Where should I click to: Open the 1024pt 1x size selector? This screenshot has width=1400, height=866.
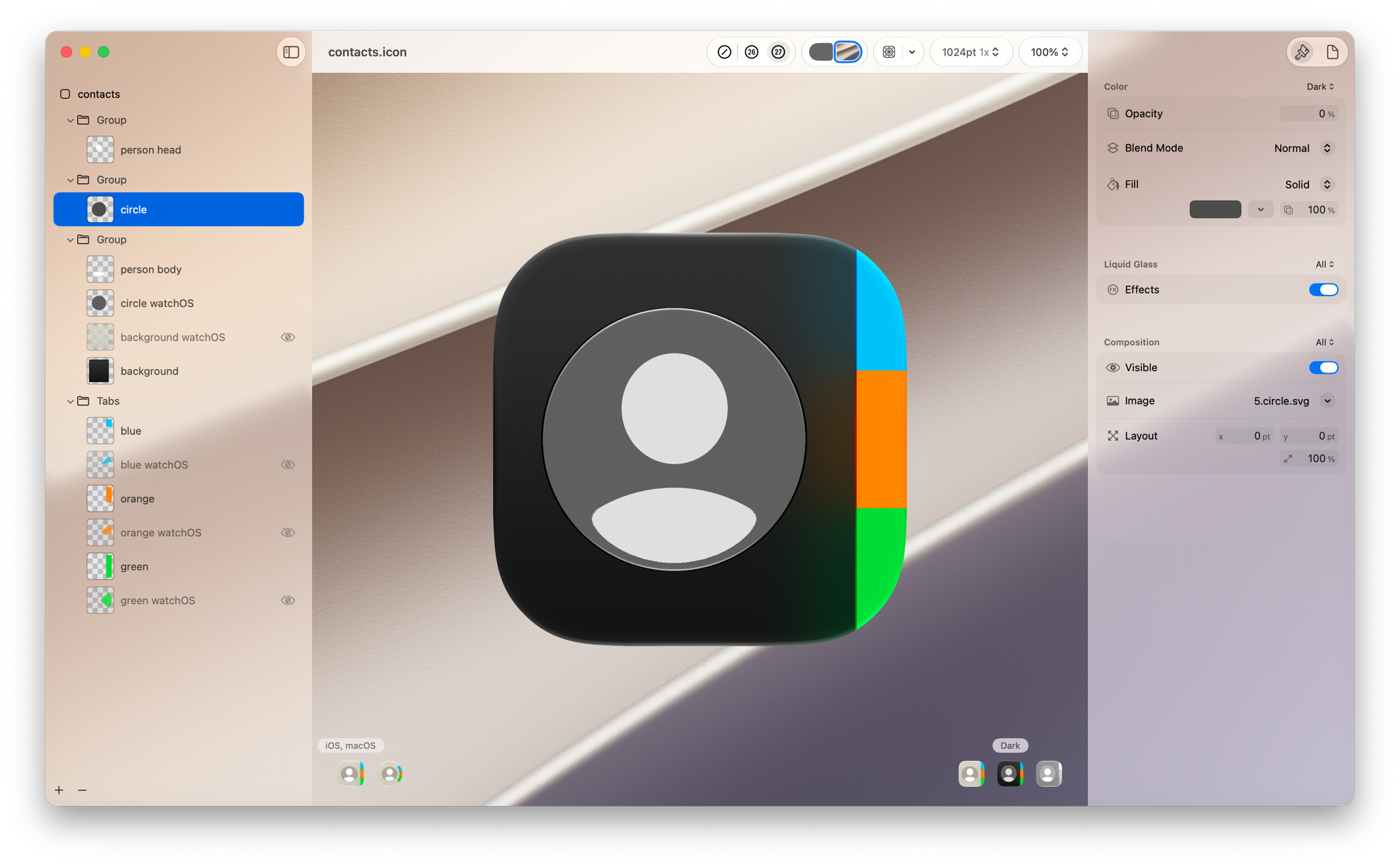[x=971, y=52]
